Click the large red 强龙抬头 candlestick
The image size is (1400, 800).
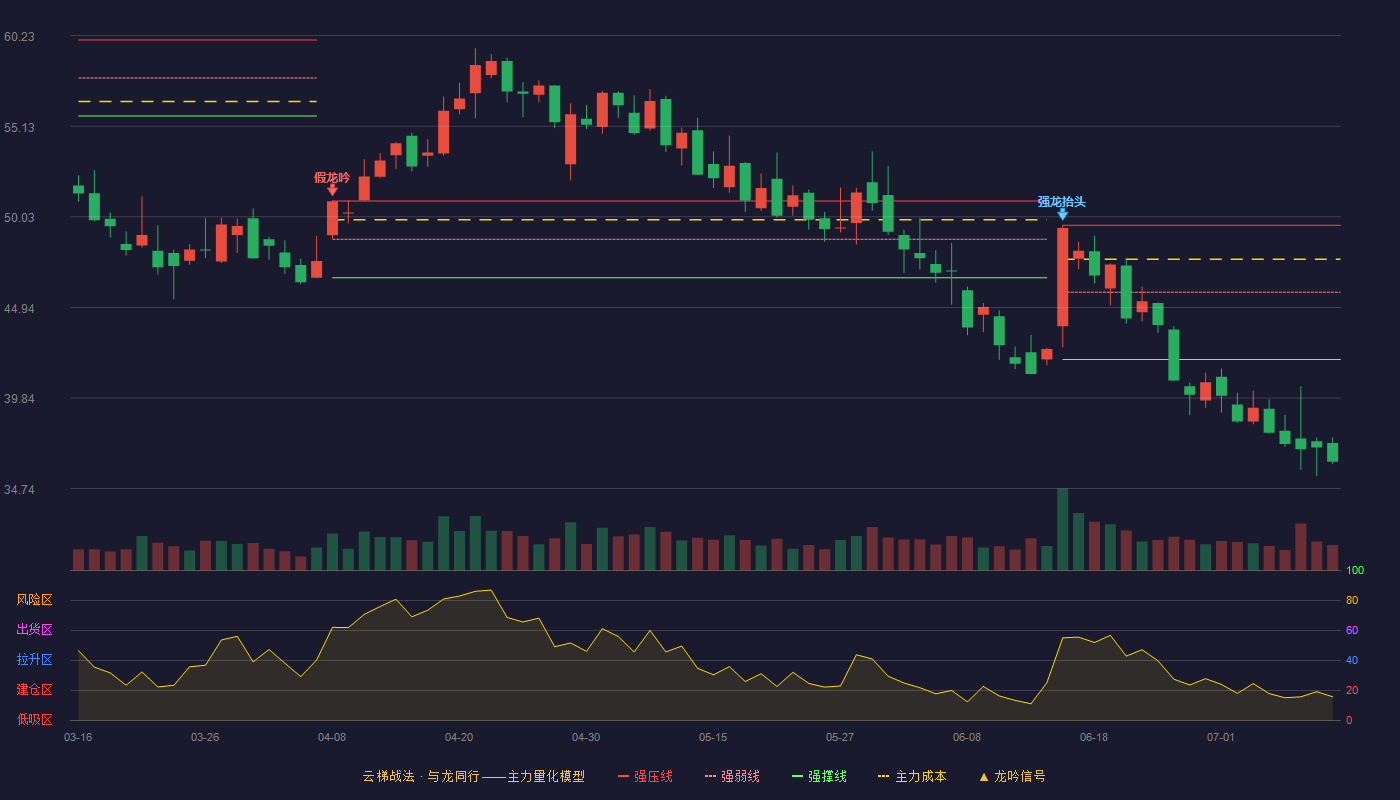tap(1063, 277)
